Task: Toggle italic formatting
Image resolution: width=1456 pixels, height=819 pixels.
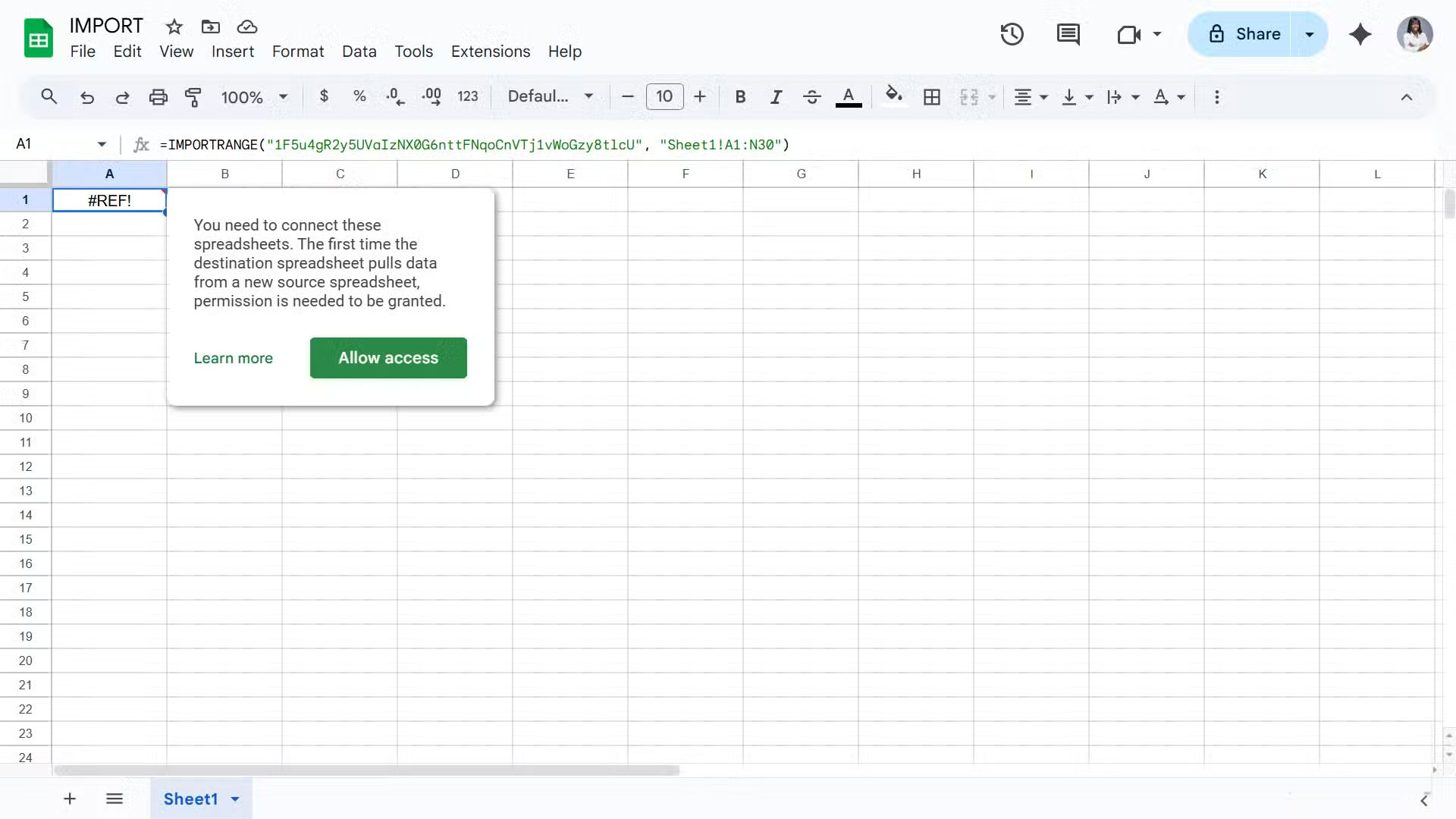Action: [776, 97]
